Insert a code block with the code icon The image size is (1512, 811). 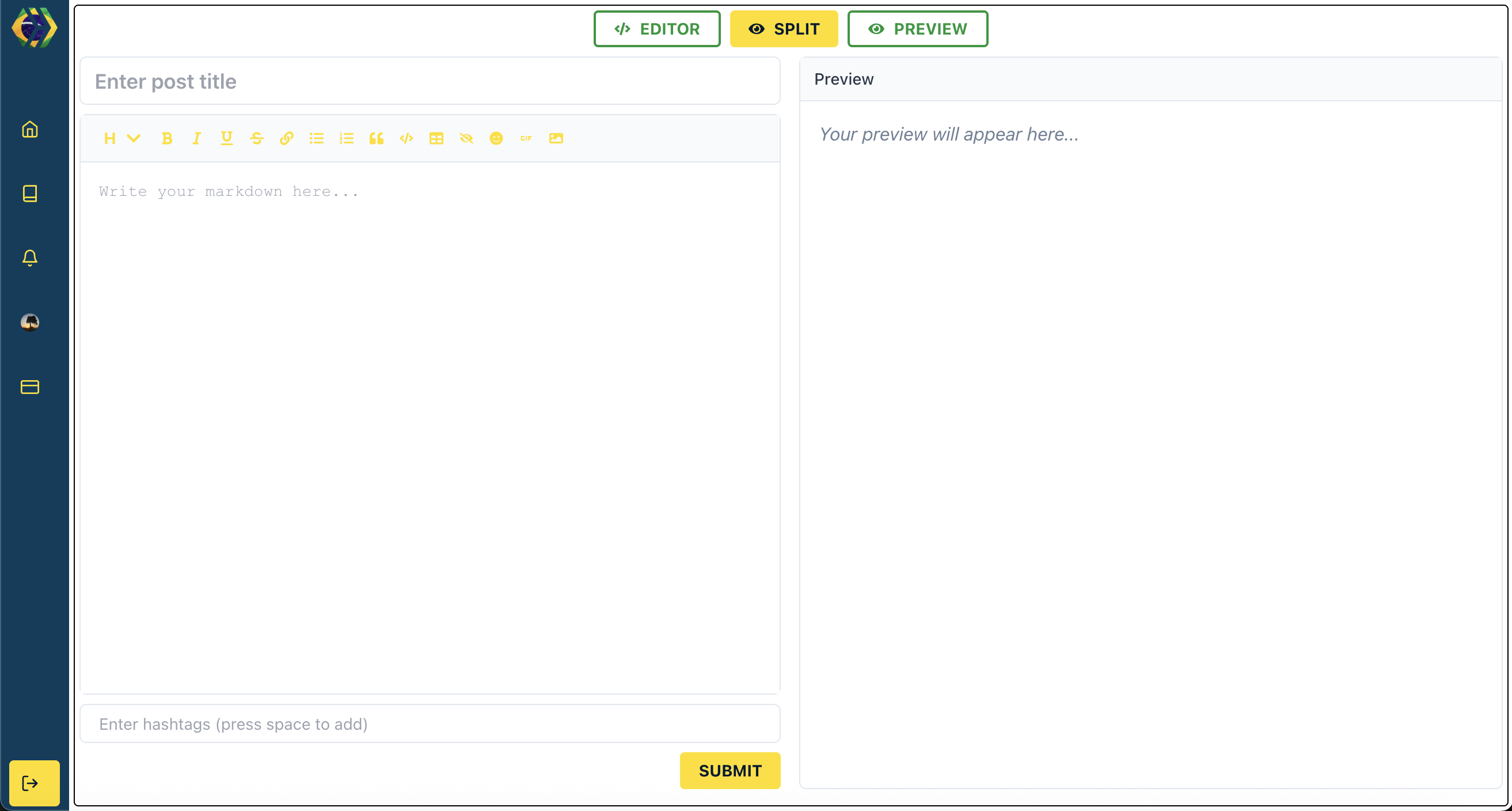(406, 139)
